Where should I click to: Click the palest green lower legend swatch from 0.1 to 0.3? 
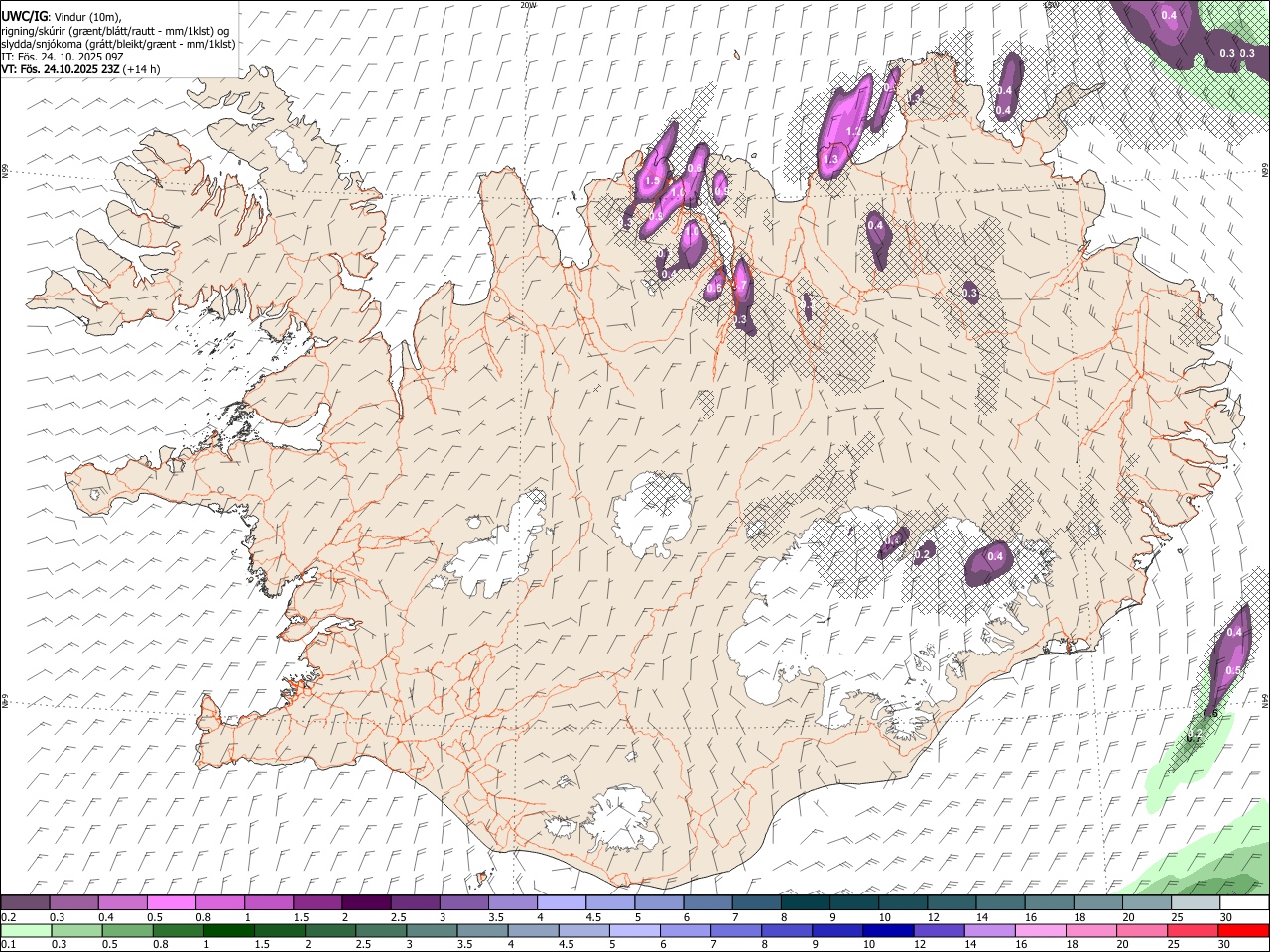click(27, 930)
